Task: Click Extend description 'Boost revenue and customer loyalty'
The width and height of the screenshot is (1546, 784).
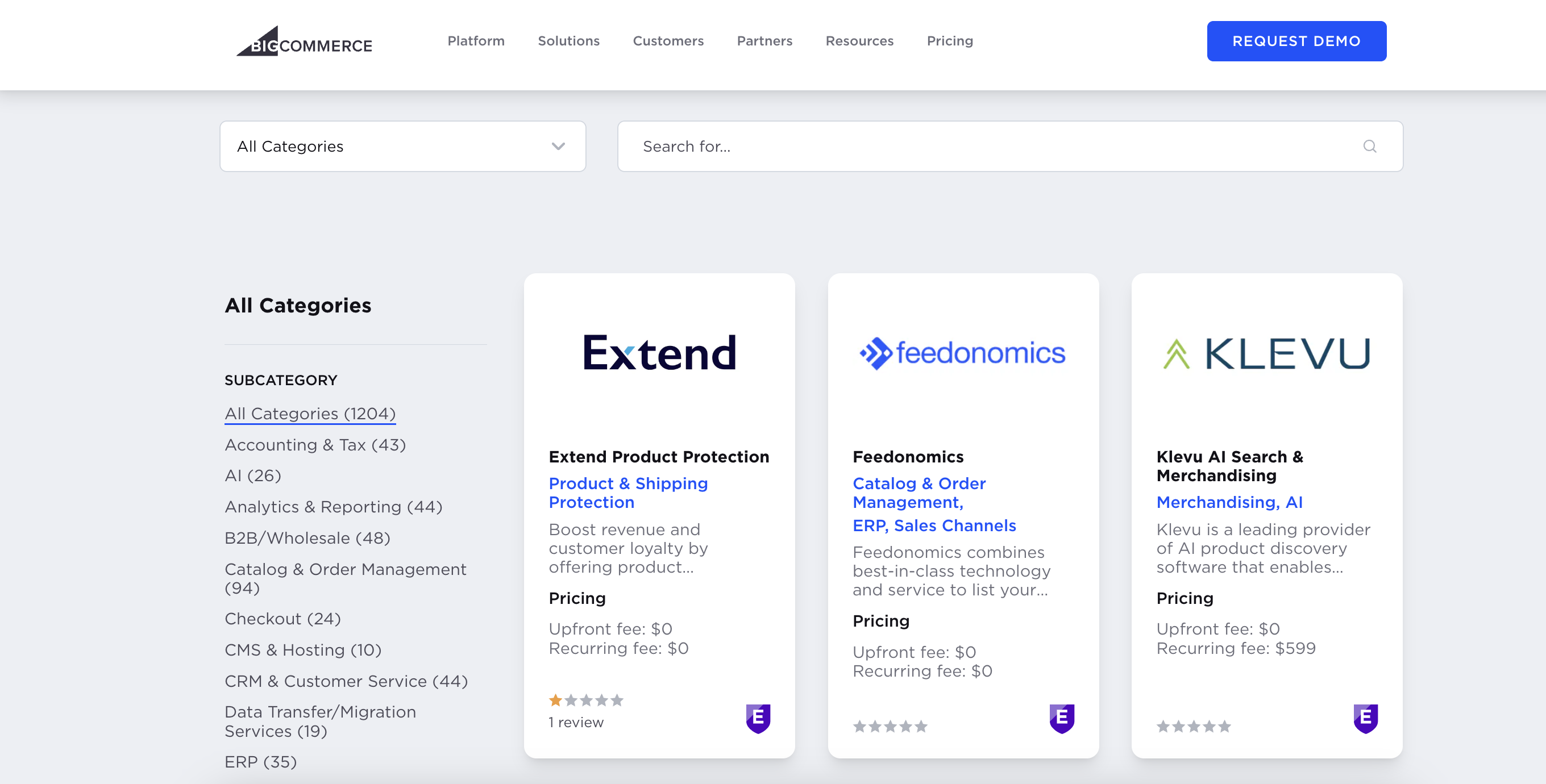Action: (x=627, y=548)
